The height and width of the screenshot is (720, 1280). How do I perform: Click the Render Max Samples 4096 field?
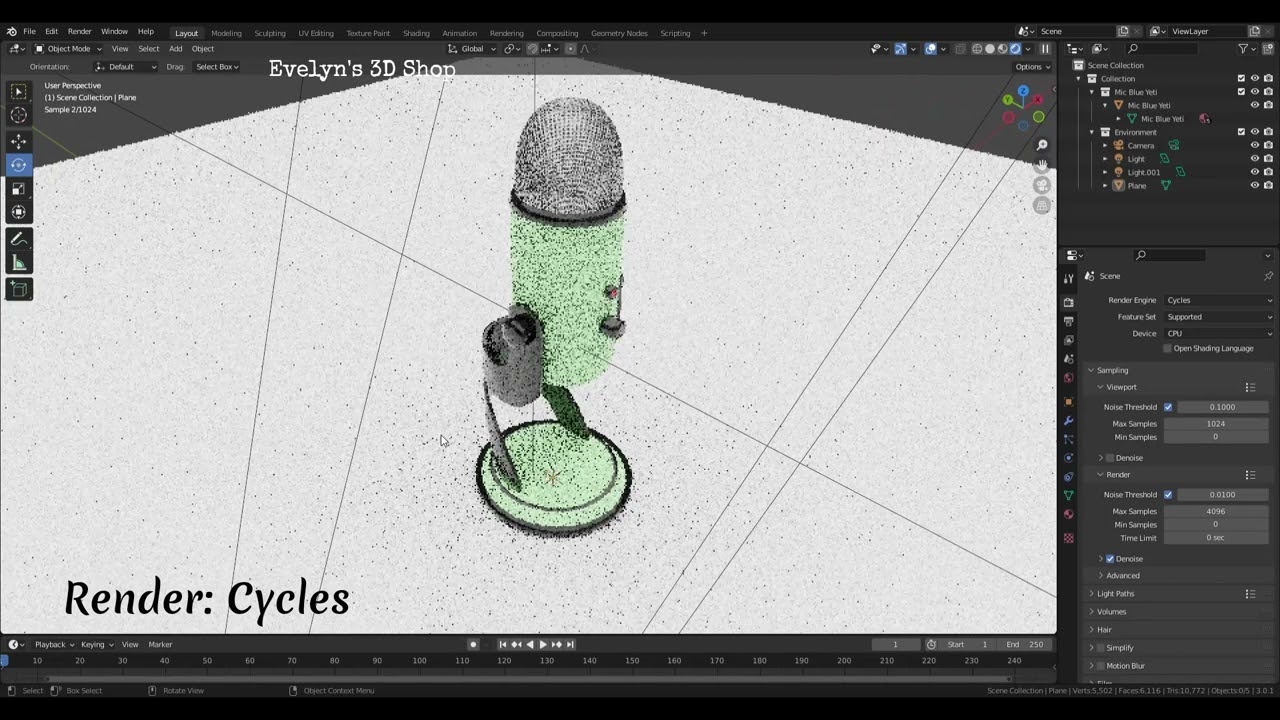coord(1215,512)
